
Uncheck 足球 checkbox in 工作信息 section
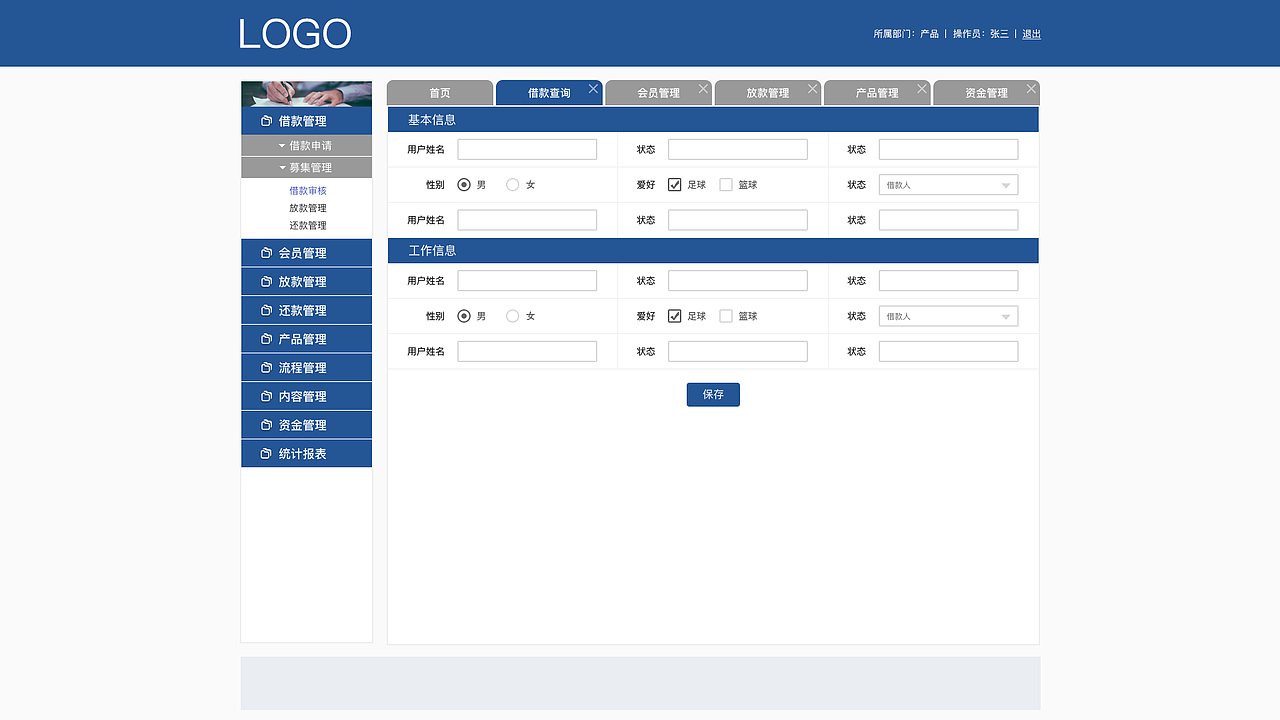[675, 316]
